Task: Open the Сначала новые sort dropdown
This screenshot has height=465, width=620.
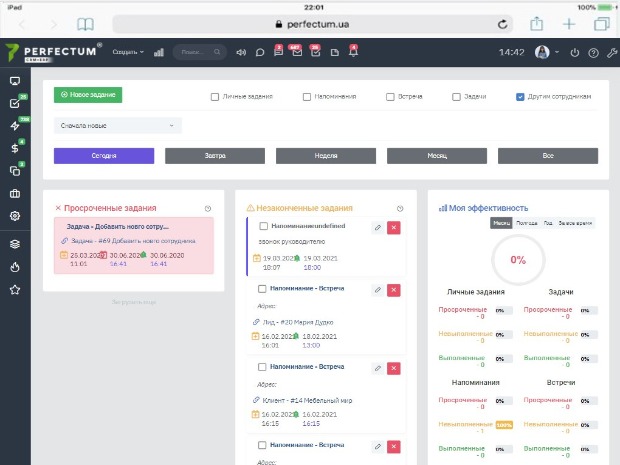Action: [117, 126]
